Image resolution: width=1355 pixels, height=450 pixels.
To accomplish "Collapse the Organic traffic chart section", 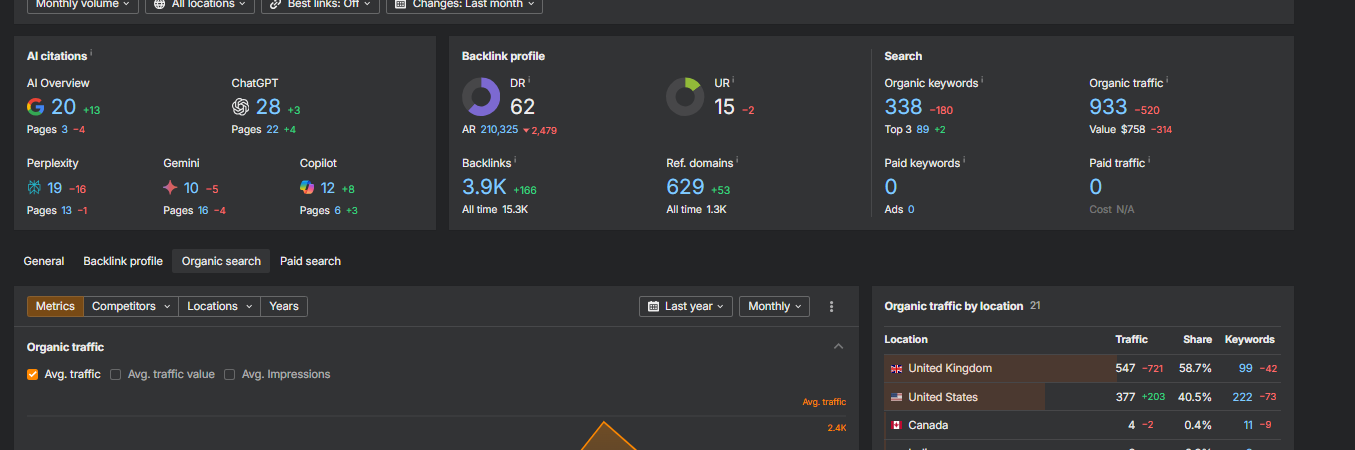I will click(x=839, y=347).
